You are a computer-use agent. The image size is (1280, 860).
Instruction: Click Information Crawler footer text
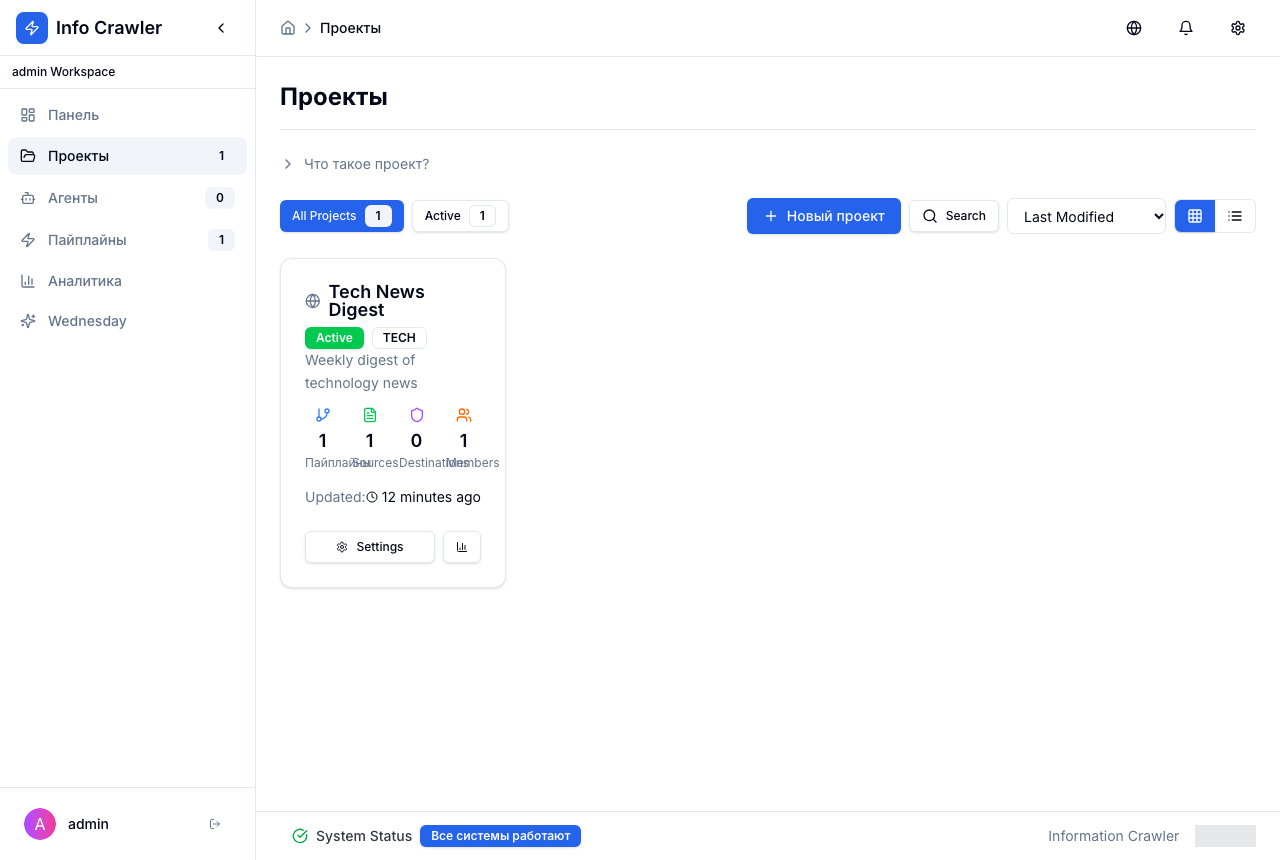click(x=1113, y=836)
